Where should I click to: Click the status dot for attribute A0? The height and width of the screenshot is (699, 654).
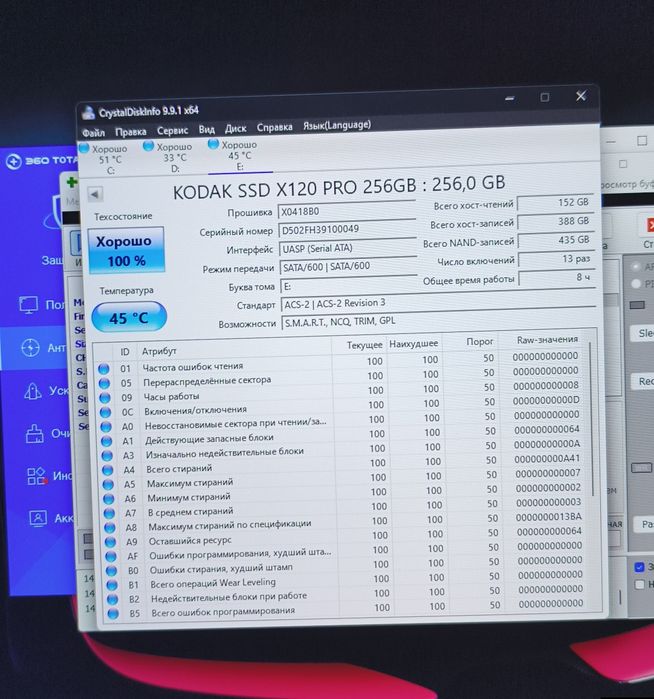pyautogui.click(x=106, y=427)
